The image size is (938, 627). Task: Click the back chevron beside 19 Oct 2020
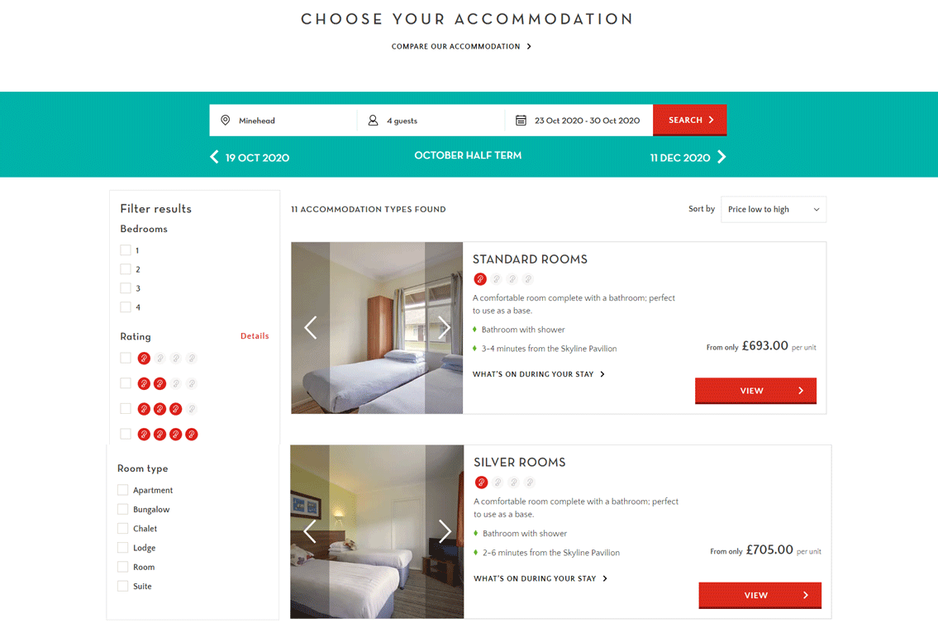tap(214, 157)
